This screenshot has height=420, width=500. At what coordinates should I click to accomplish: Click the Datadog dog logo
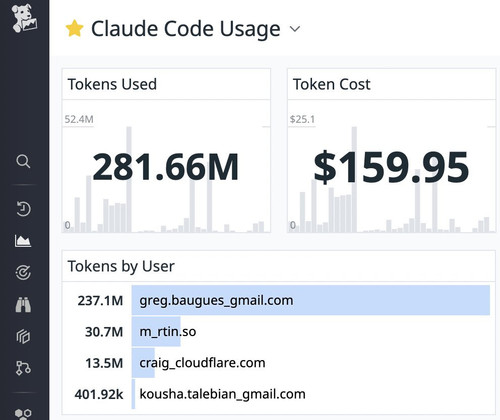(x=24, y=18)
